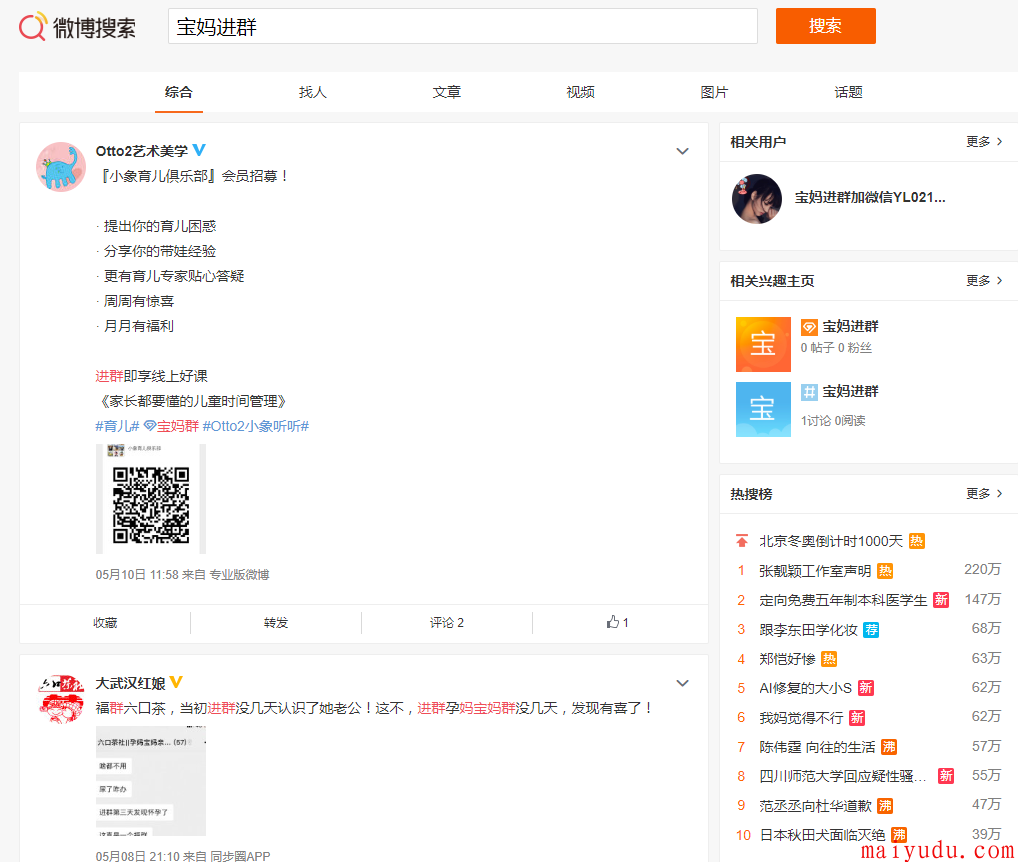
Task: Expand options chevron on 大武汉红娘 post
Action: point(682,683)
